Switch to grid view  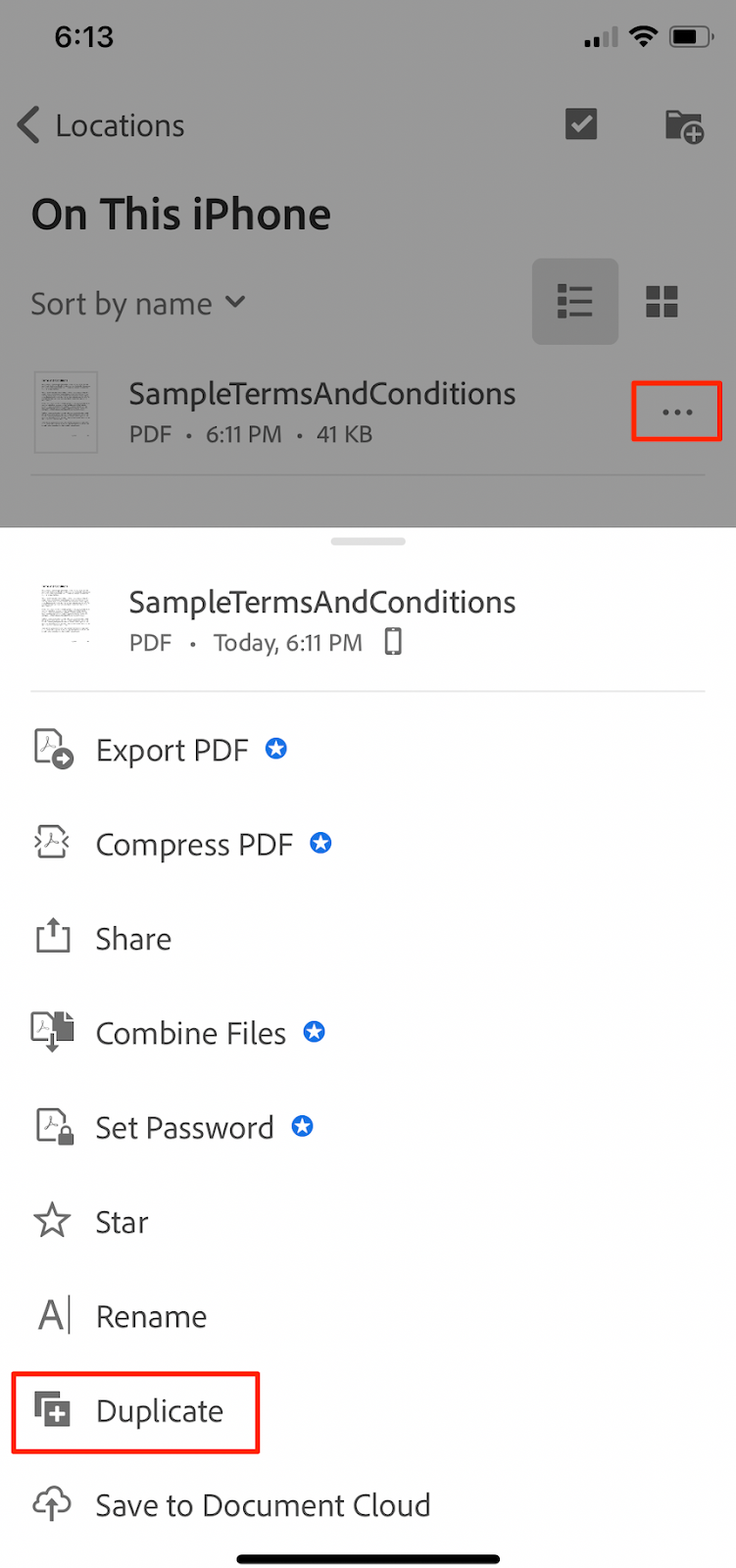tap(662, 301)
